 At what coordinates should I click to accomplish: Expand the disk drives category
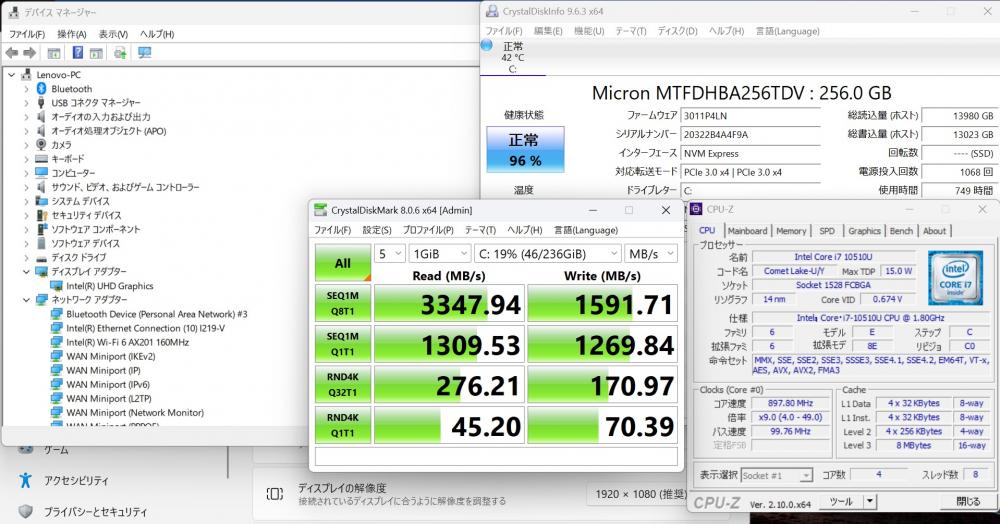[x=26, y=258]
